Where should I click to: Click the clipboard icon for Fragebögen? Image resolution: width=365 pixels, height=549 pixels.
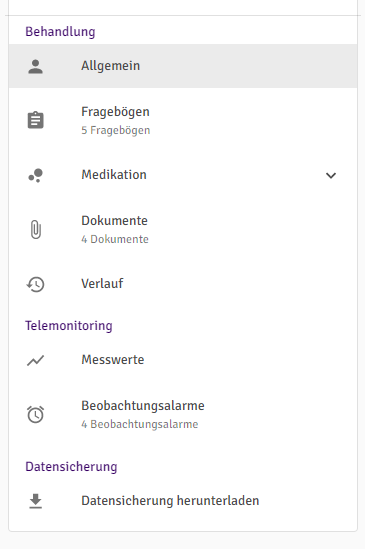coord(35,120)
